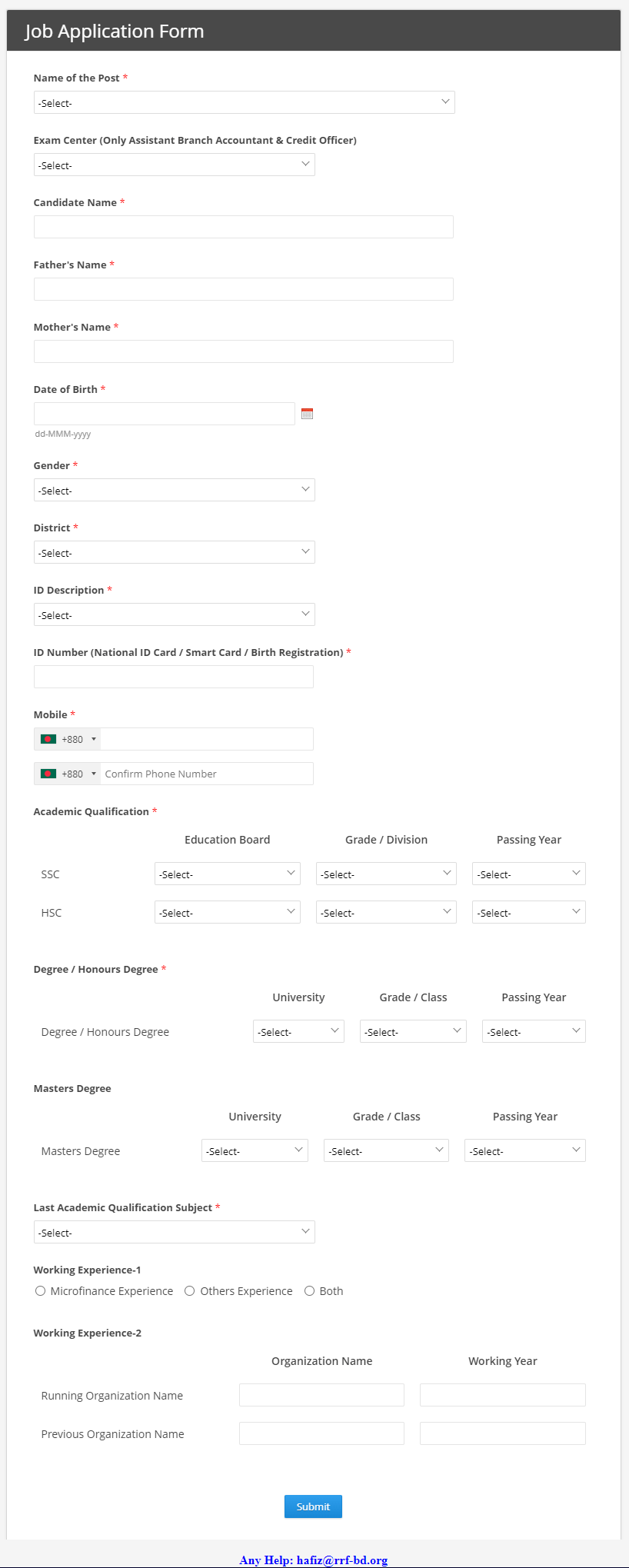
Task: Open the Gender dropdown
Action: pyautogui.click(x=175, y=490)
